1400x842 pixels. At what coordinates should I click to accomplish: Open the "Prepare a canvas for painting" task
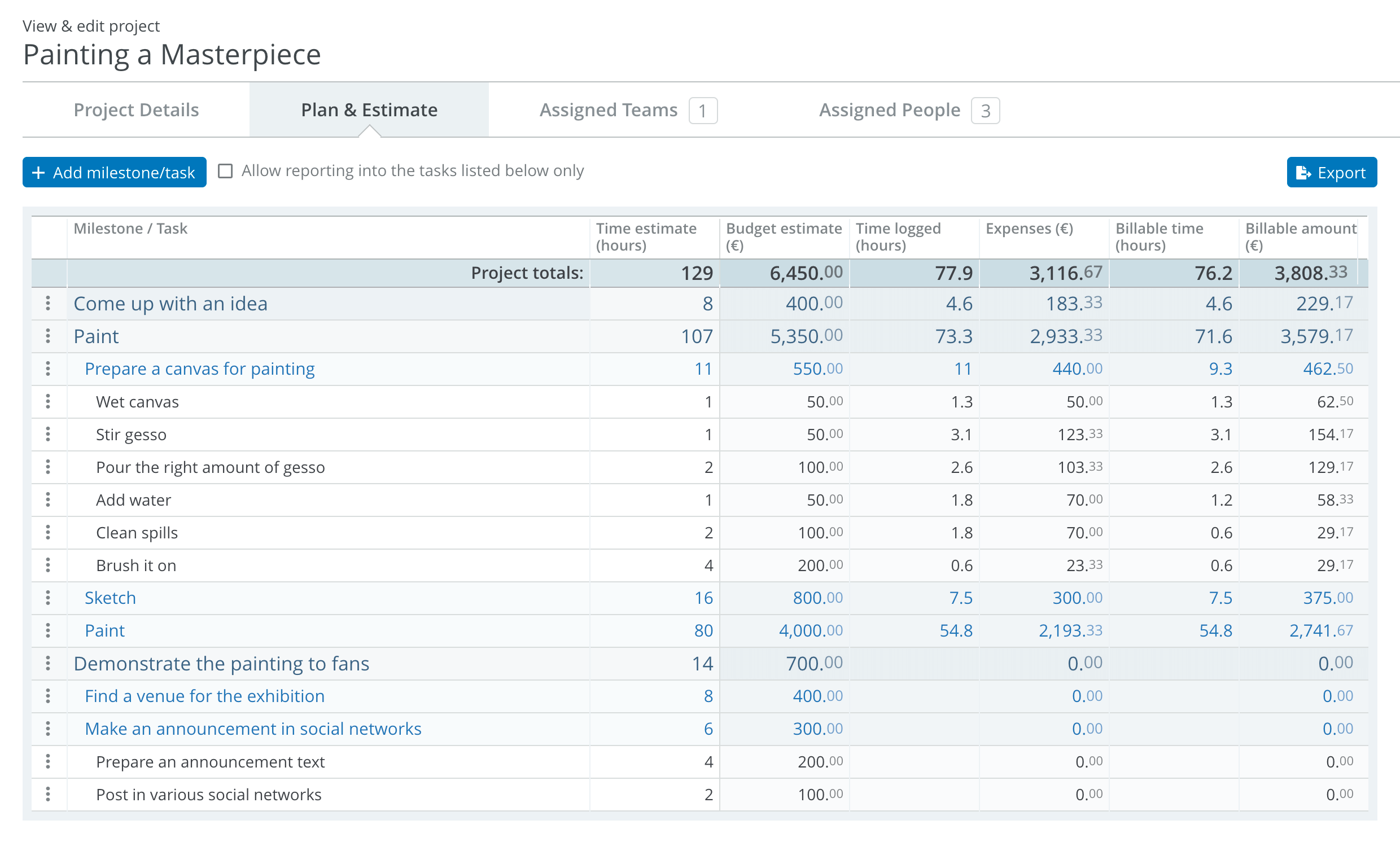(x=199, y=368)
